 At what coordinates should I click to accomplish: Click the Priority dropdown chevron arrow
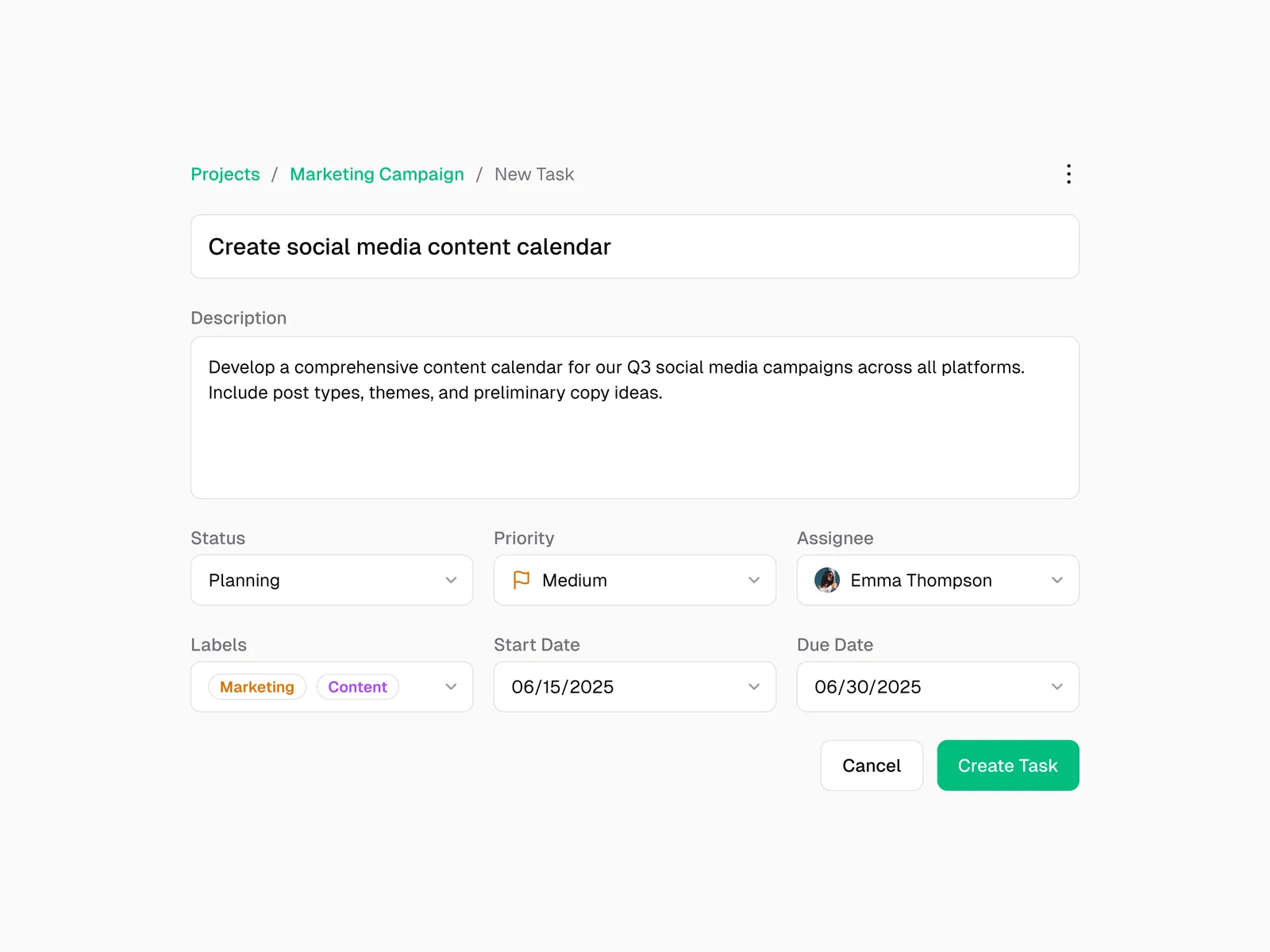click(754, 580)
